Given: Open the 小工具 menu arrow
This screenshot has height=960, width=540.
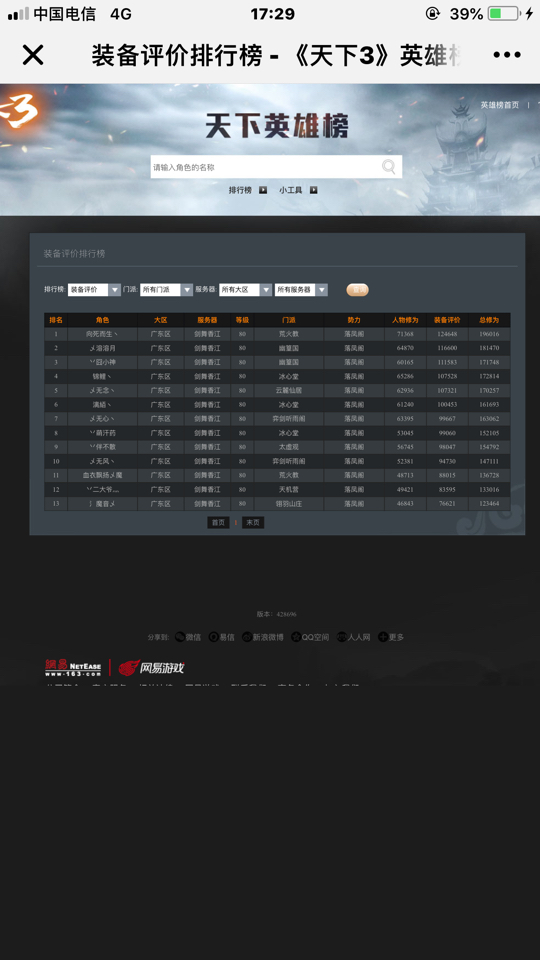Looking at the screenshot, I should pyautogui.click(x=313, y=190).
